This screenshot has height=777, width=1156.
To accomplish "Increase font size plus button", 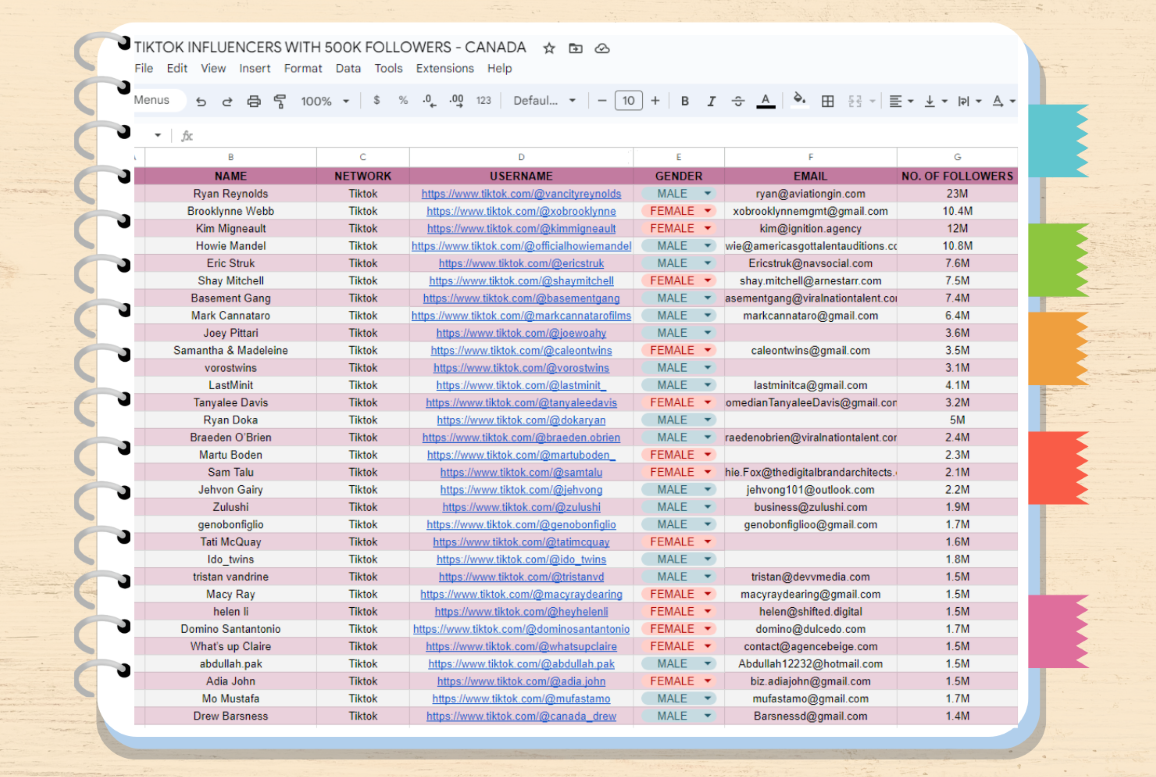I will tap(655, 101).
